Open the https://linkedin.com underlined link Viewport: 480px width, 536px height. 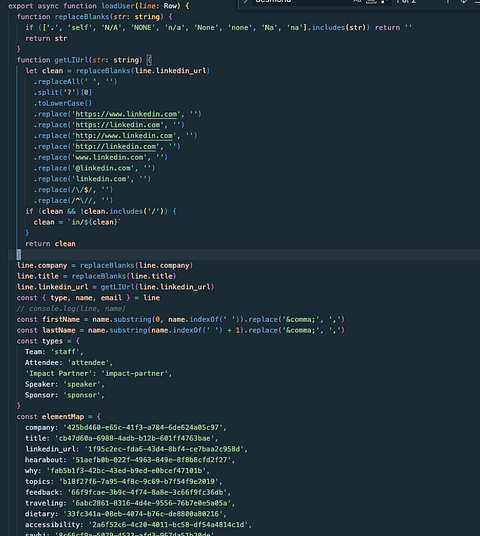point(118,125)
